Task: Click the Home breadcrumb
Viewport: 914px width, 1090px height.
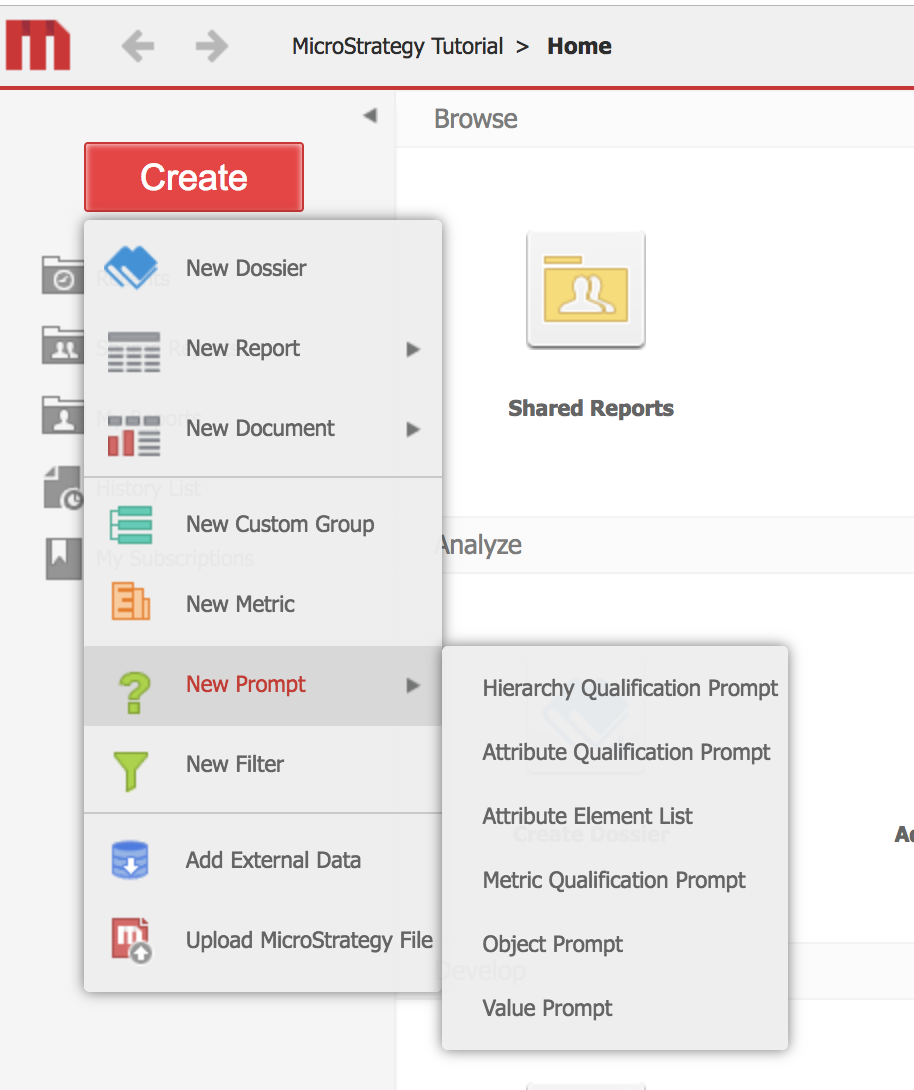Action: tap(579, 46)
